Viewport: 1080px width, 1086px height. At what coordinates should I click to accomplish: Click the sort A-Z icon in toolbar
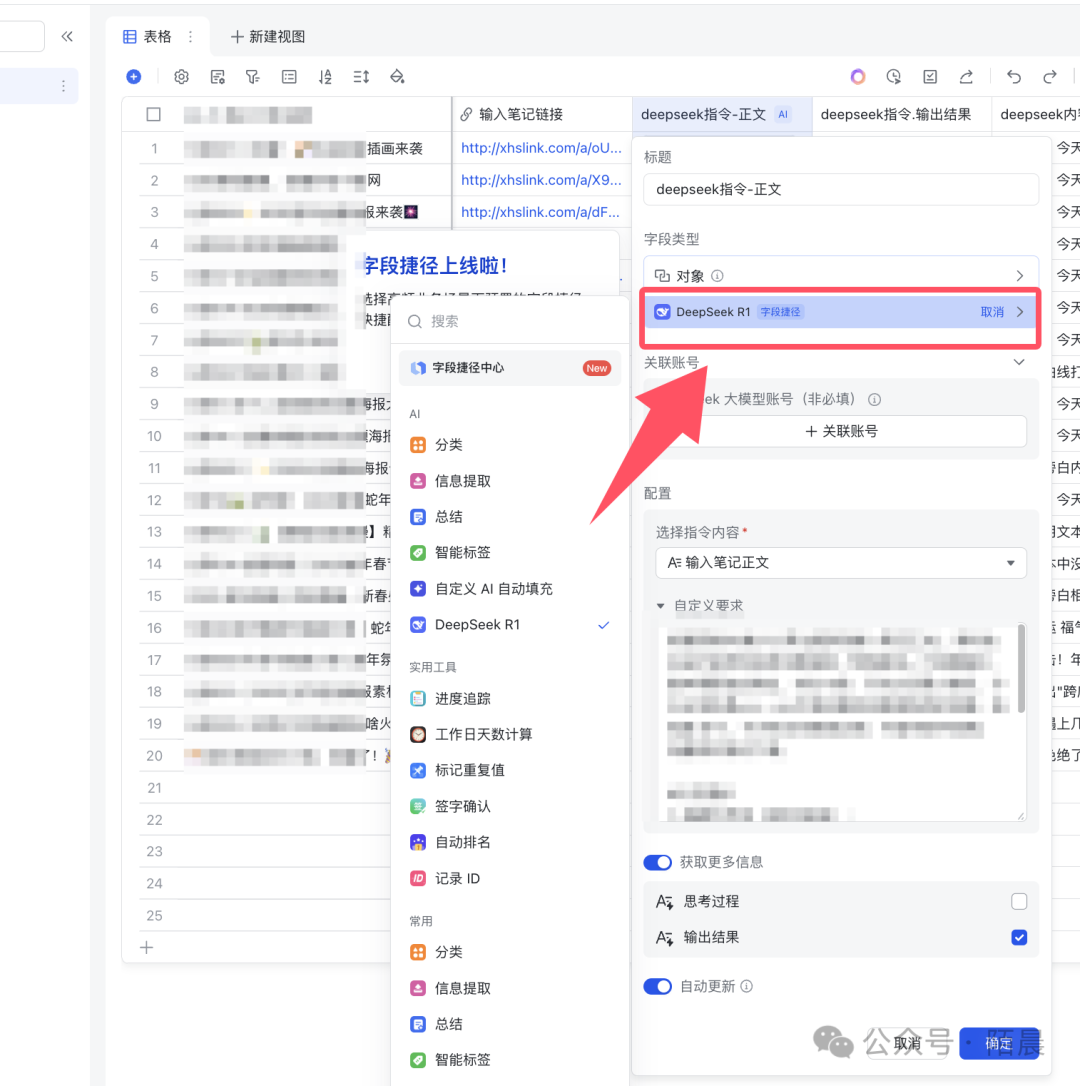click(325, 77)
